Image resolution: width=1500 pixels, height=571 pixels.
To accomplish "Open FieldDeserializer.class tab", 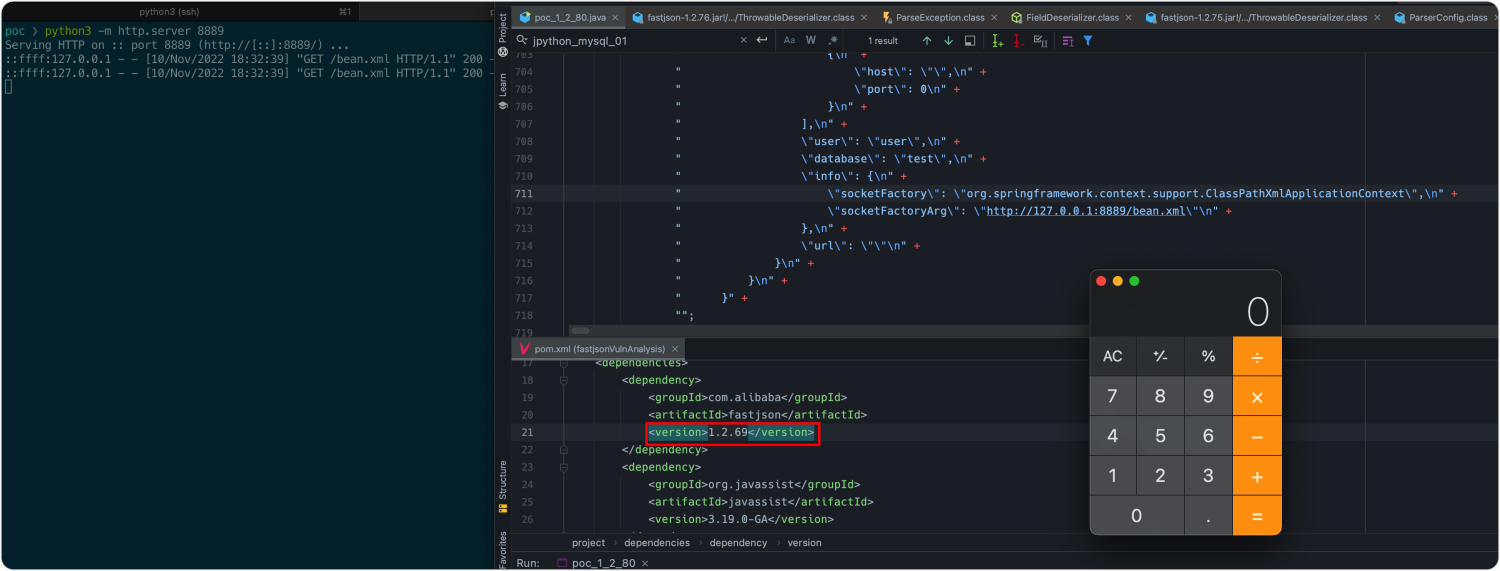I will click(x=1071, y=18).
